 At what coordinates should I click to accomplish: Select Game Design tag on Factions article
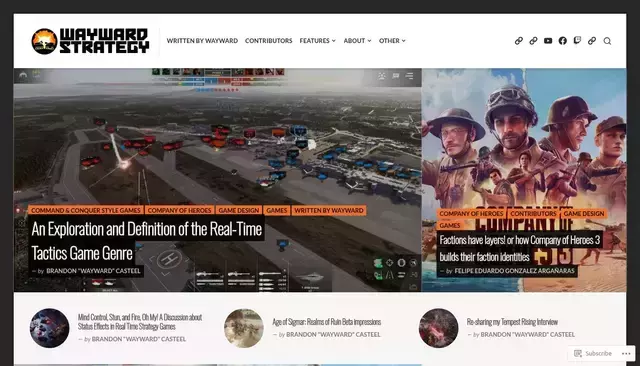point(583,213)
